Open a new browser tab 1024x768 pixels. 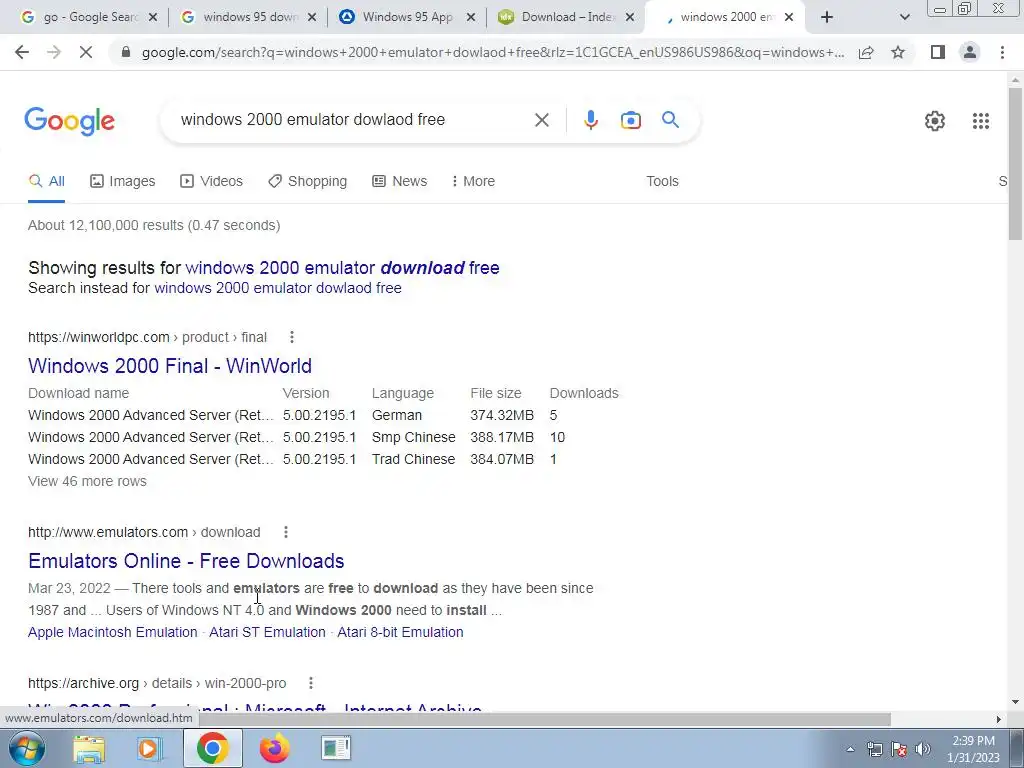click(x=827, y=18)
